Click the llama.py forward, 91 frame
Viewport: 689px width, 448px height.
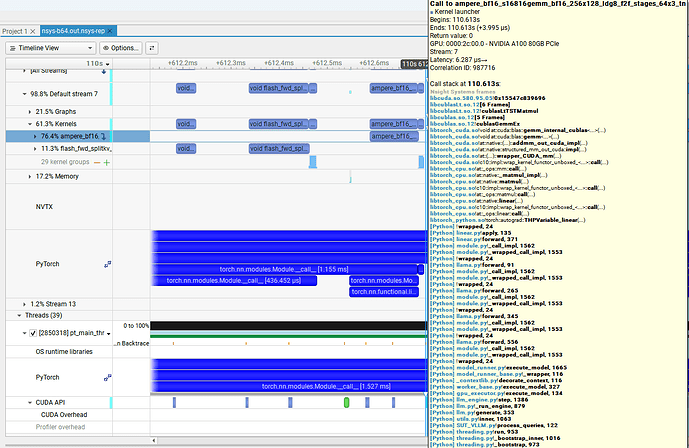[x=472, y=265]
